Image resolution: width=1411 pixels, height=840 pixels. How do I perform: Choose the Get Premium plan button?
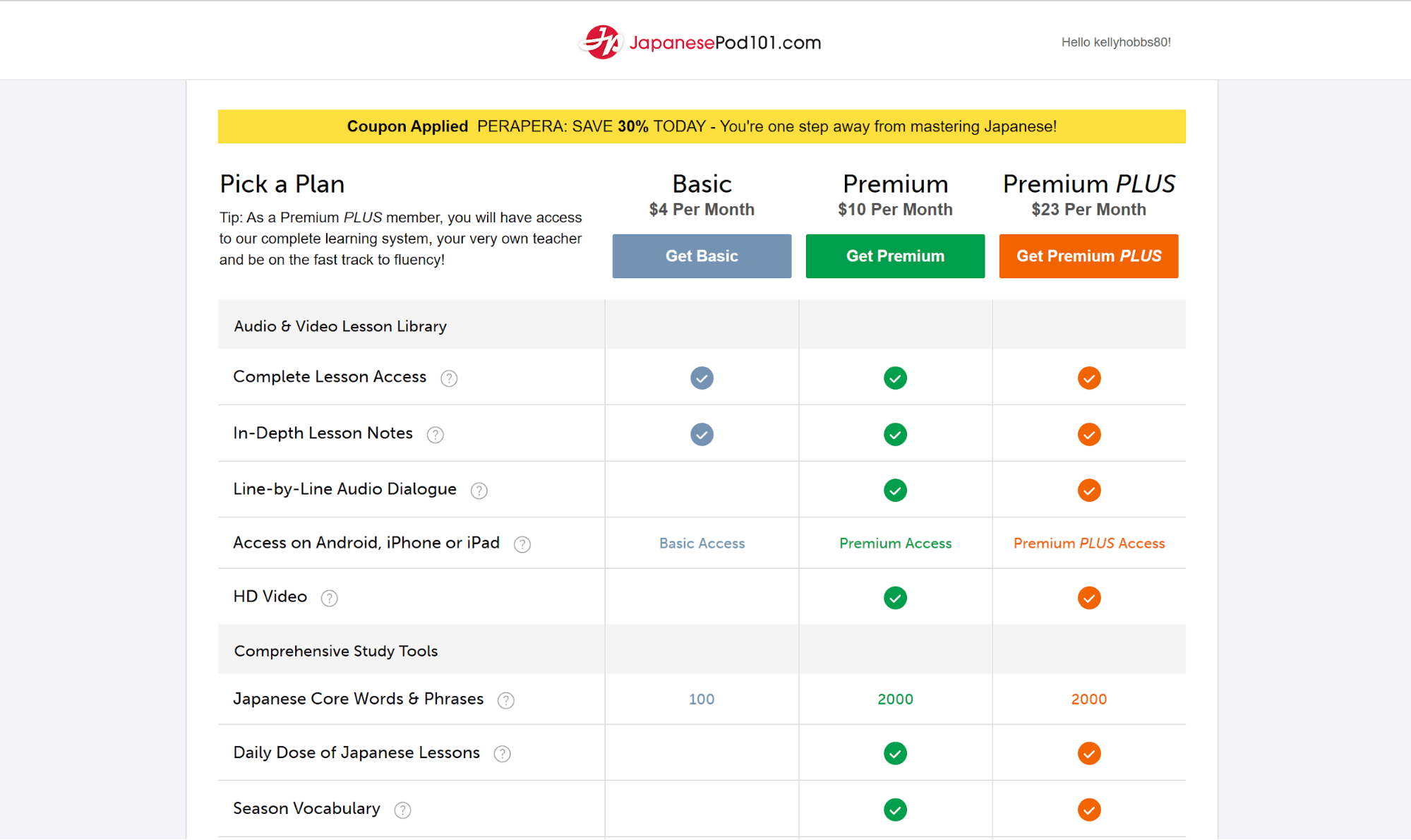(895, 256)
